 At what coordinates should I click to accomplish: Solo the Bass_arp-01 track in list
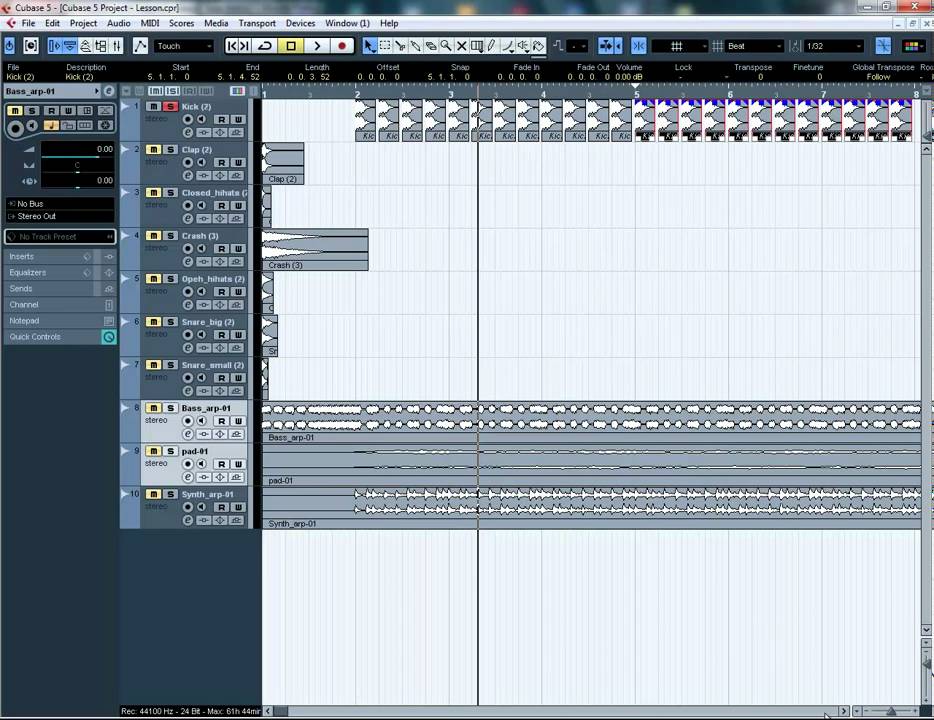(x=170, y=408)
